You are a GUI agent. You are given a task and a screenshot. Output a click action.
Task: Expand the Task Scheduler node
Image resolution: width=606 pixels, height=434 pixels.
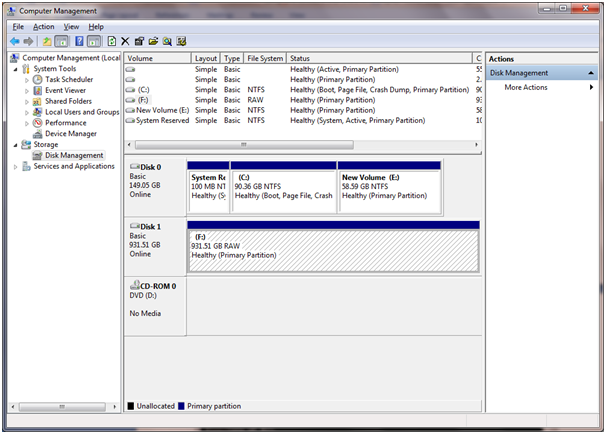(27, 79)
